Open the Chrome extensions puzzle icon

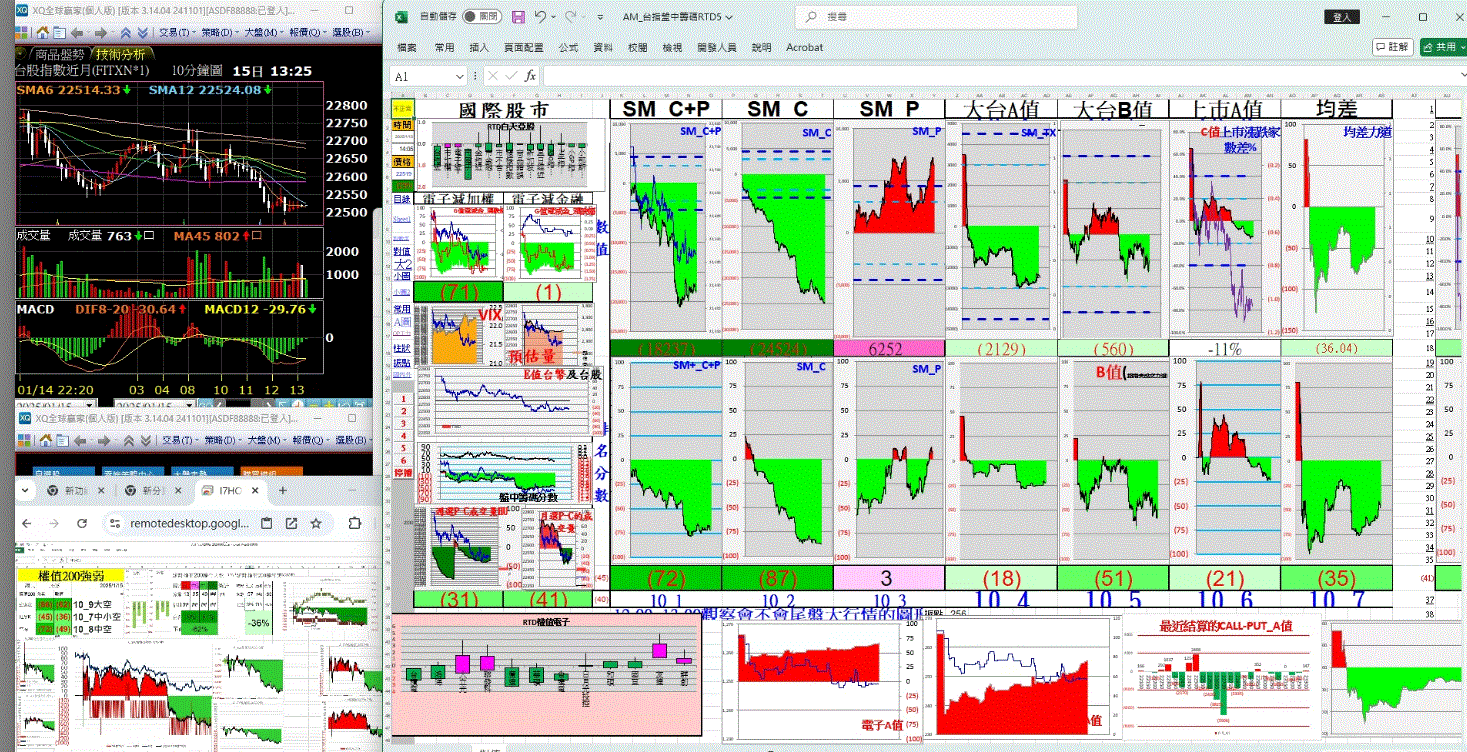point(355,523)
